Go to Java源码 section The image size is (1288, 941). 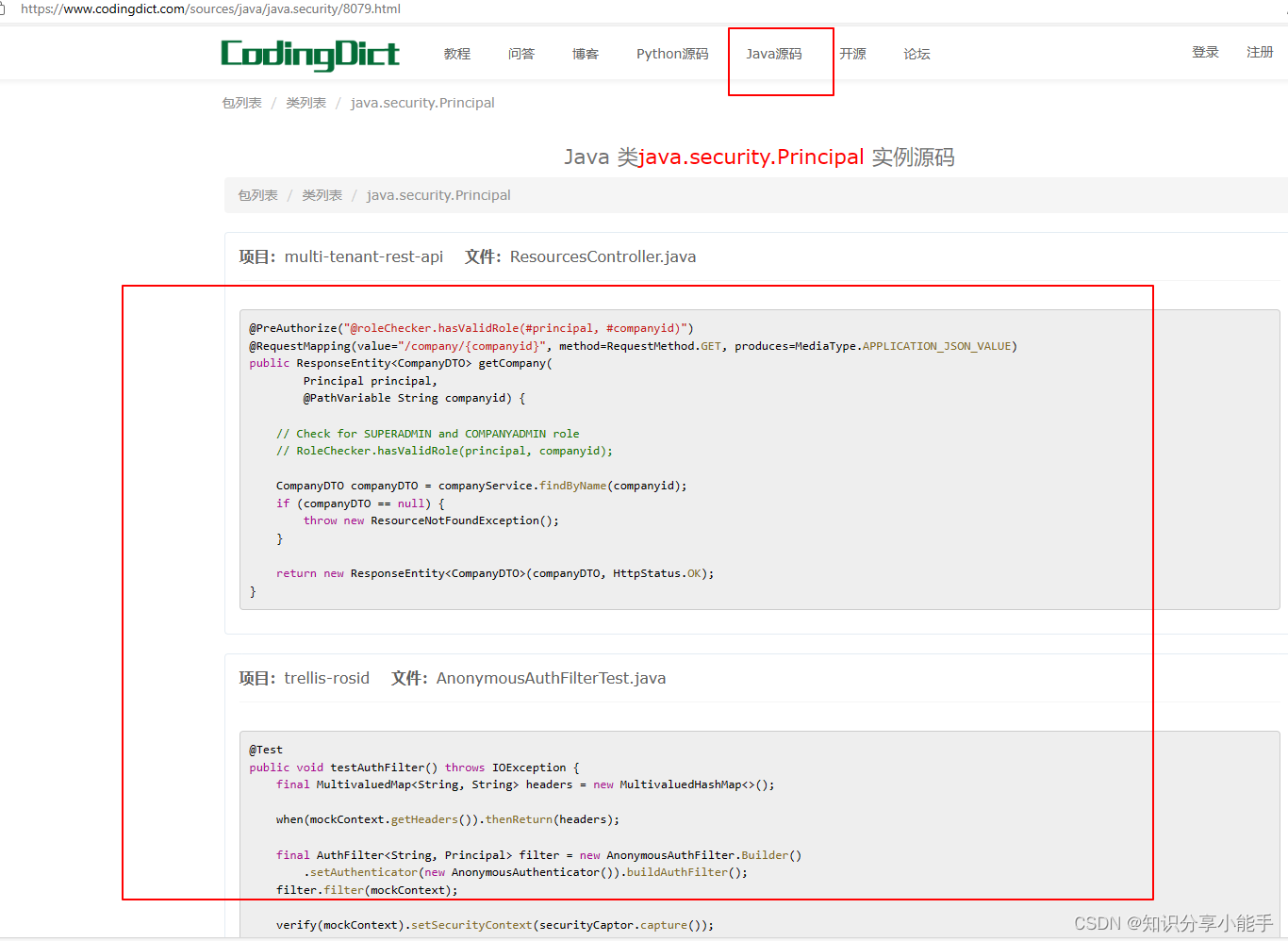point(774,54)
